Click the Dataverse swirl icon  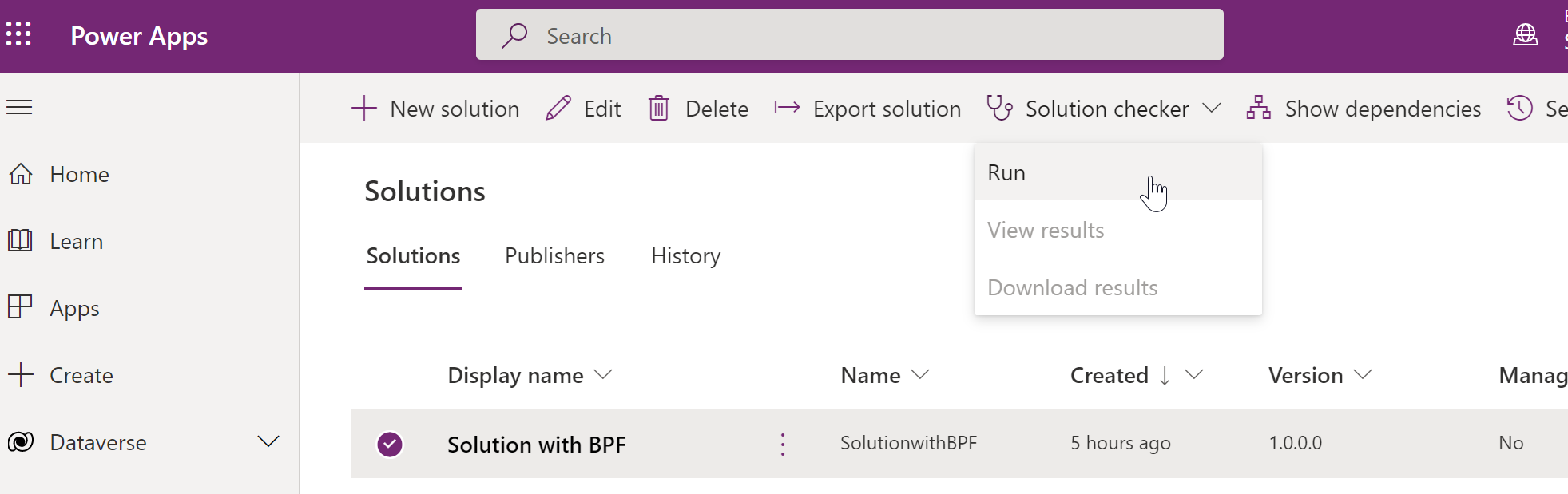(x=20, y=441)
